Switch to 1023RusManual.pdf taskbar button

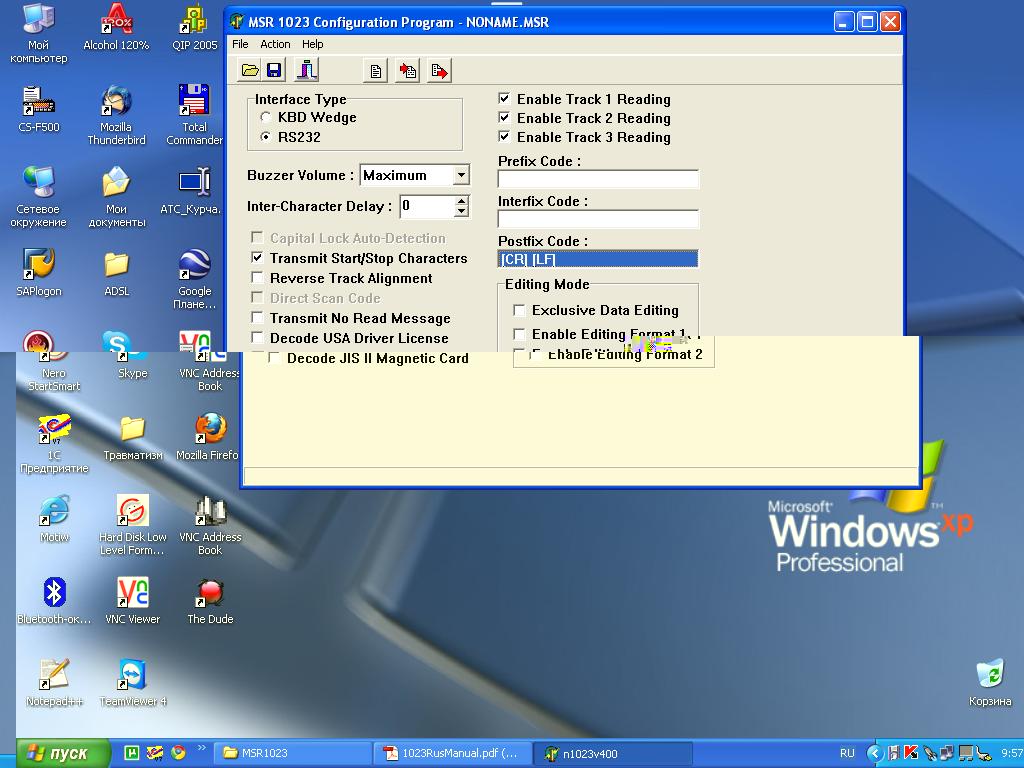click(x=454, y=753)
